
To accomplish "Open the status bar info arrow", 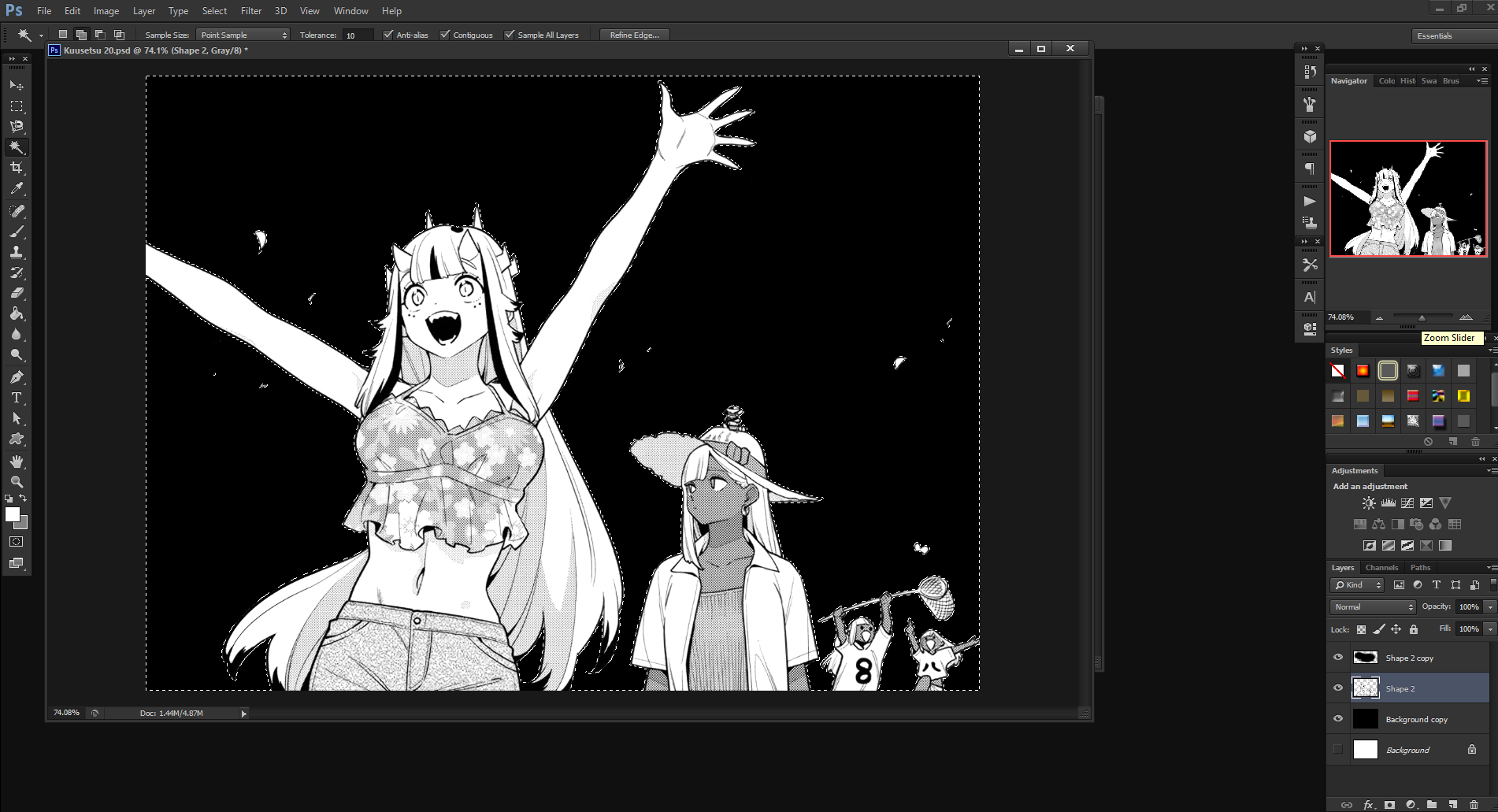I will click(243, 714).
